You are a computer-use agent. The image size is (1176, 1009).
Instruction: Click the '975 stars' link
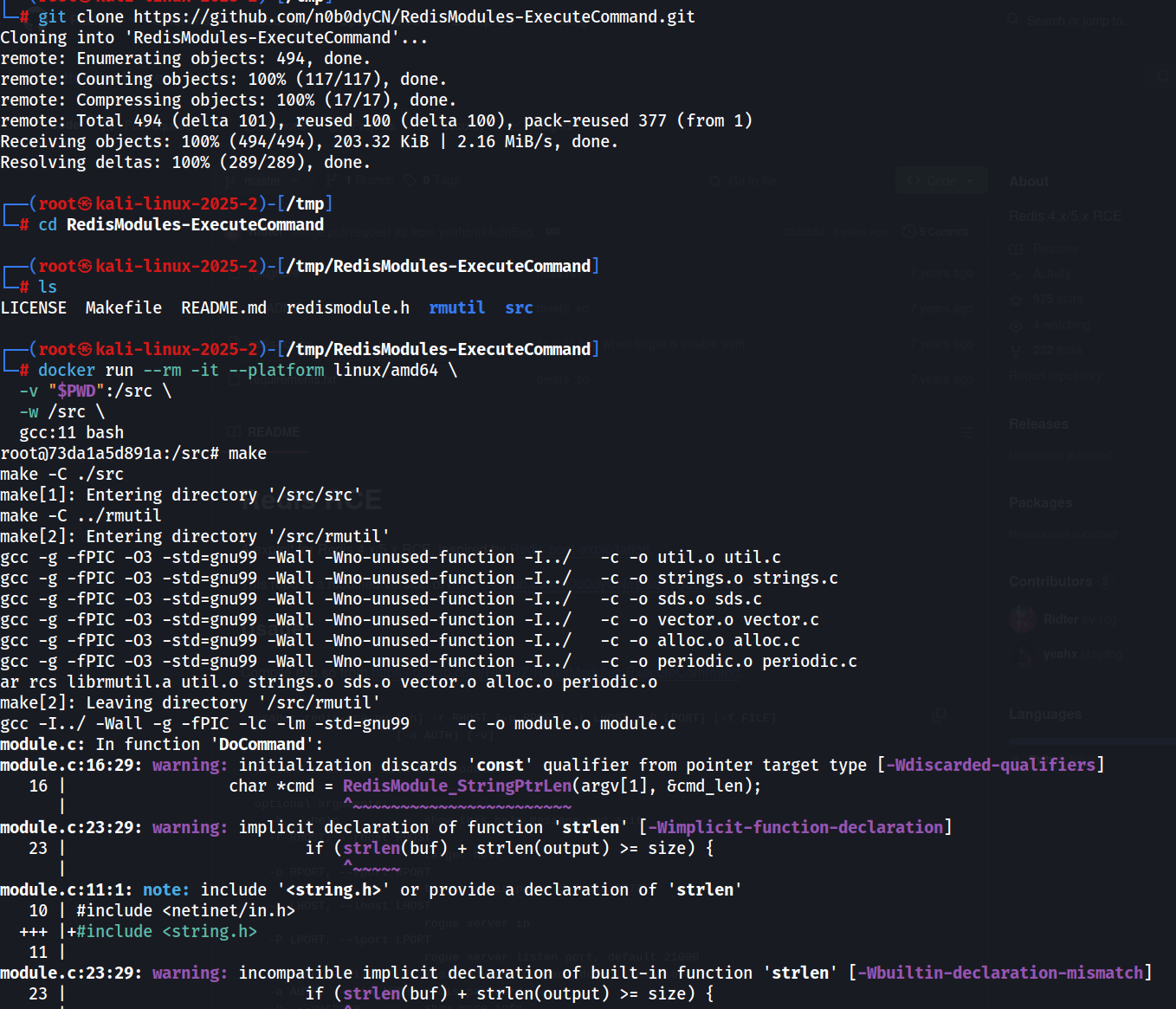(x=1047, y=300)
